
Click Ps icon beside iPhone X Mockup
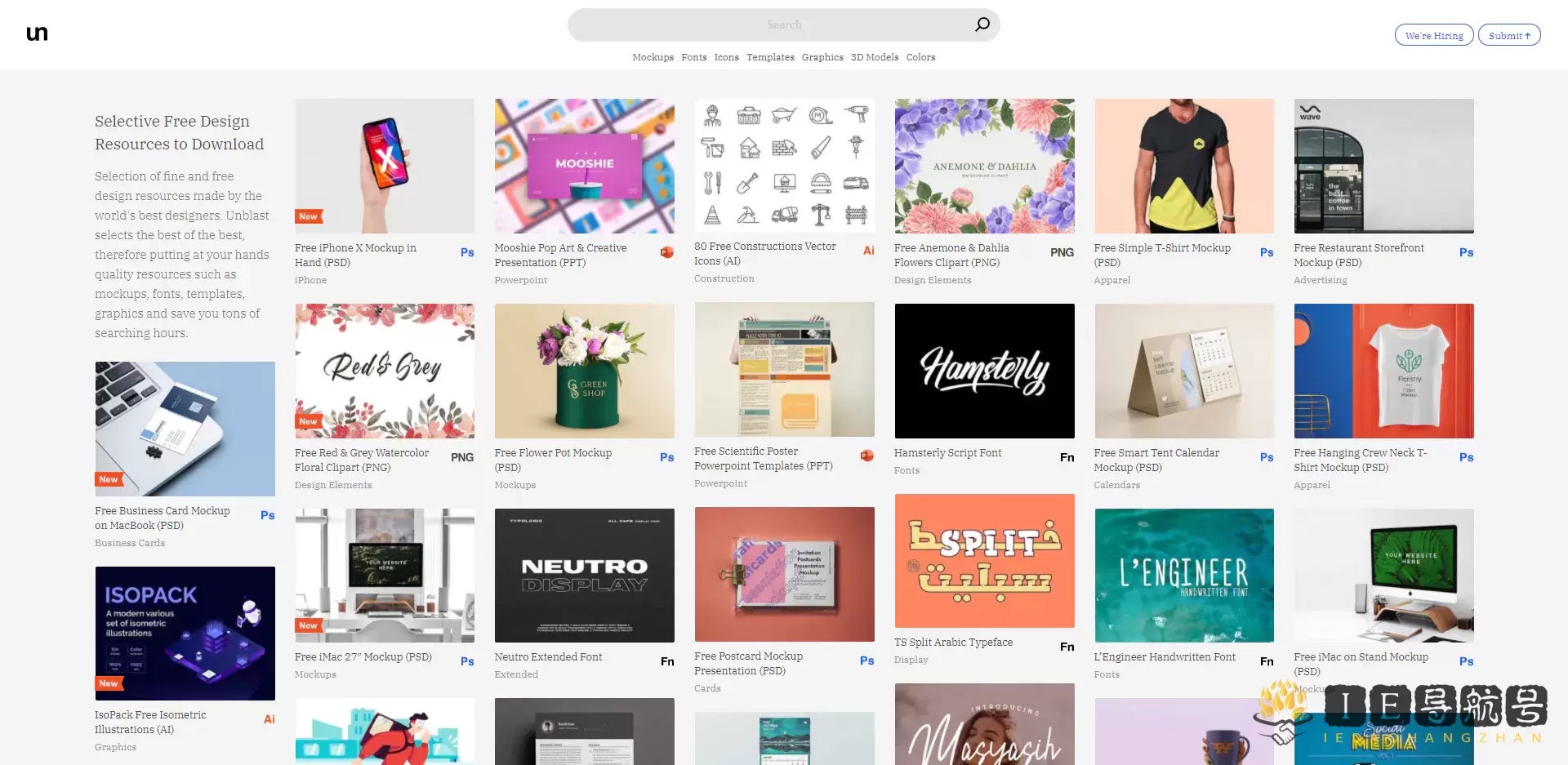tap(467, 253)
